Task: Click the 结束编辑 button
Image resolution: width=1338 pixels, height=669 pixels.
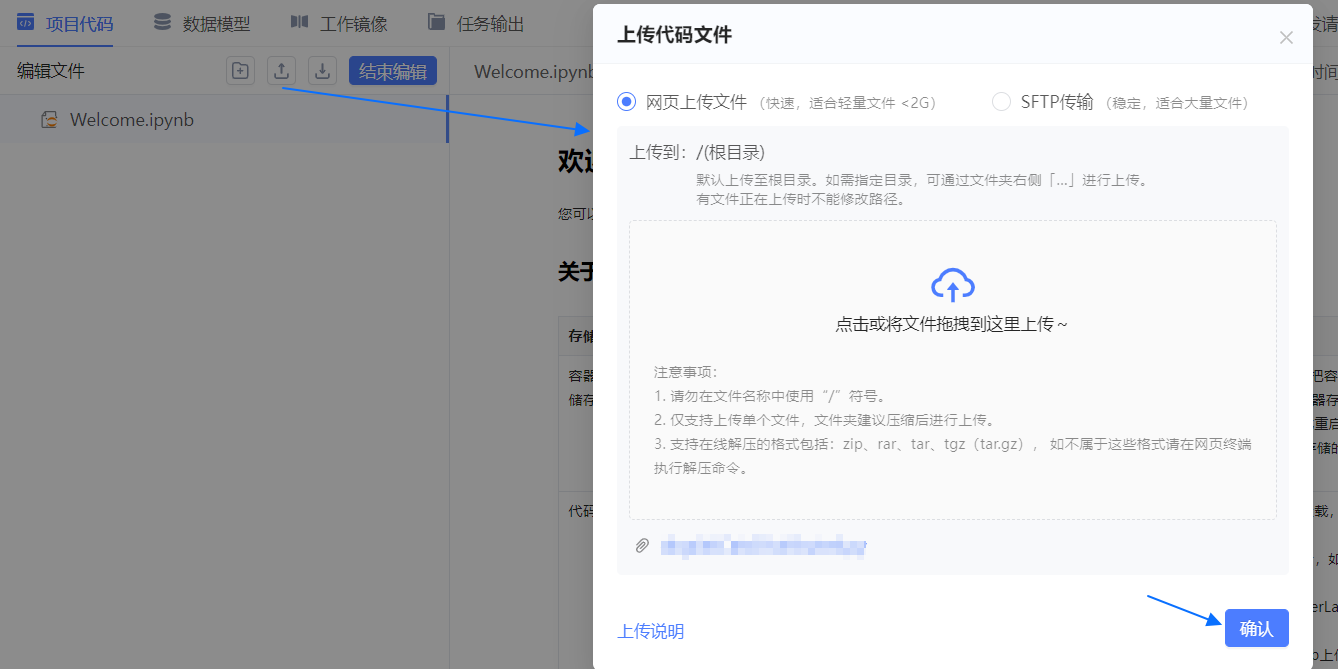Action: pos(392,71)
